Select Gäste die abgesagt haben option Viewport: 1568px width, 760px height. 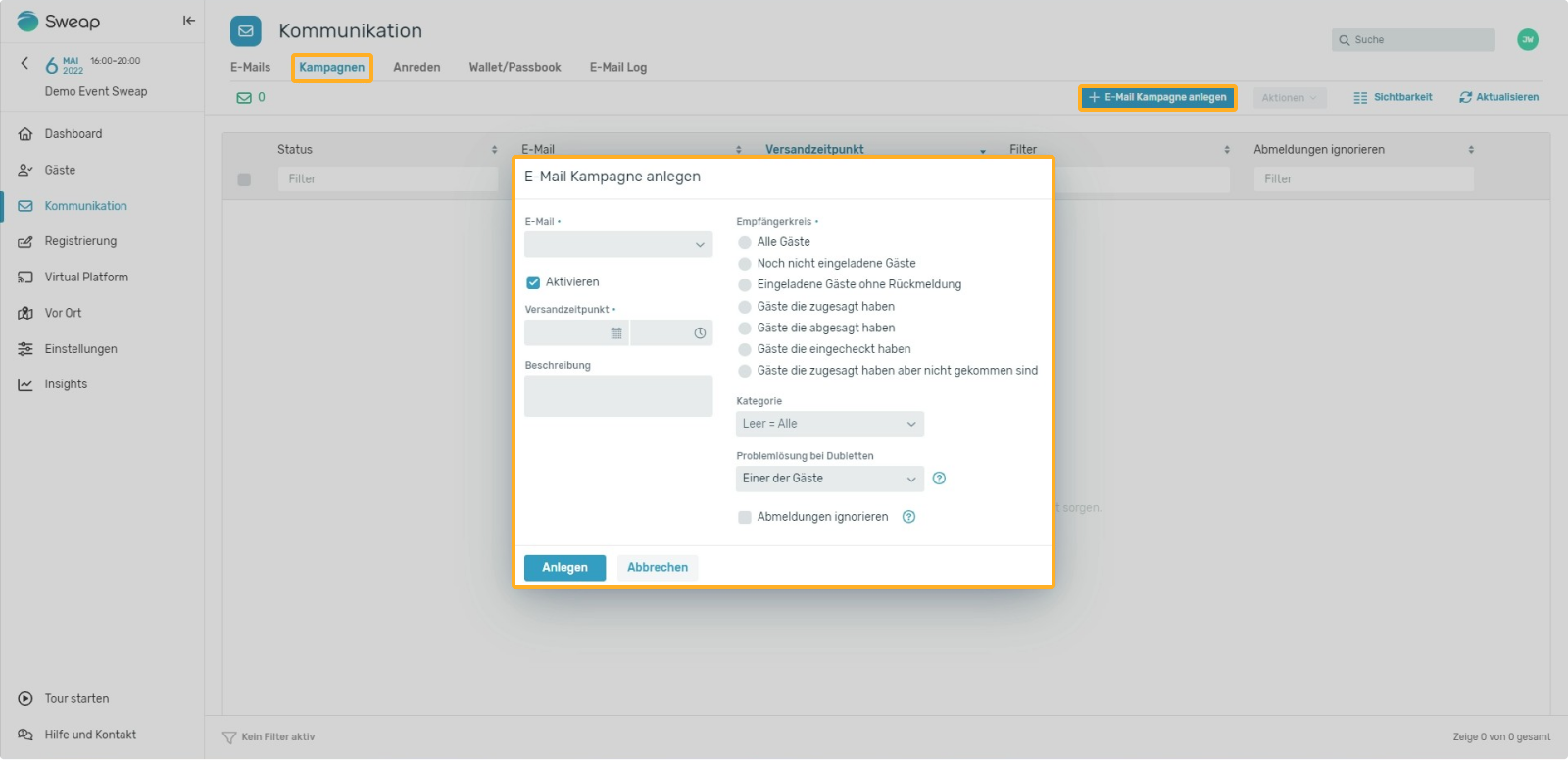(745, 329)
